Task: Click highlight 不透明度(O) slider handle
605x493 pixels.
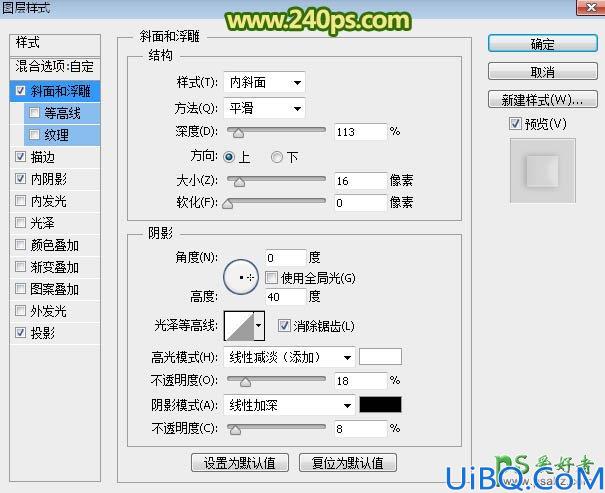Action: [245, 382]
